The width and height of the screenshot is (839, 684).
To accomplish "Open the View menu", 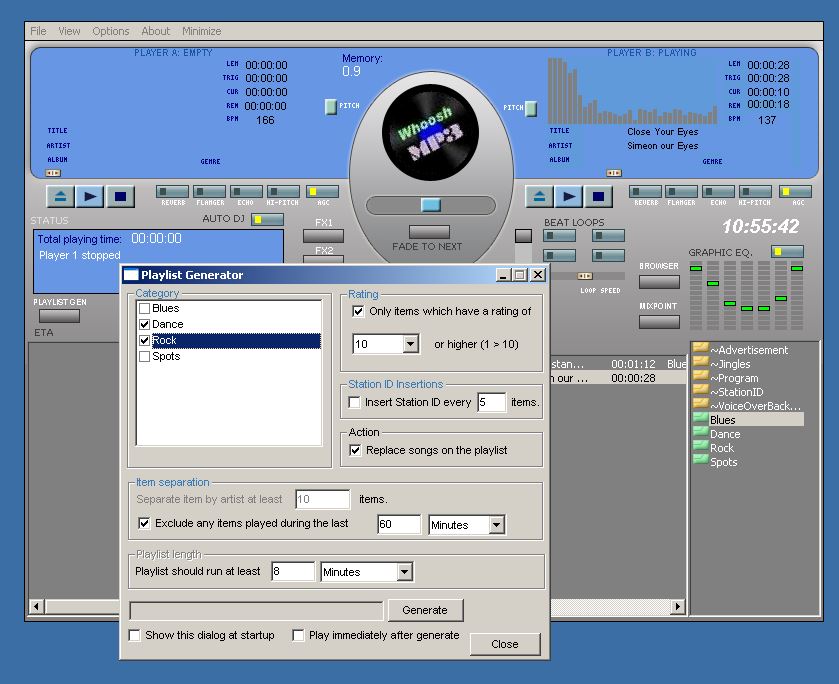I will tap(70, 31).
